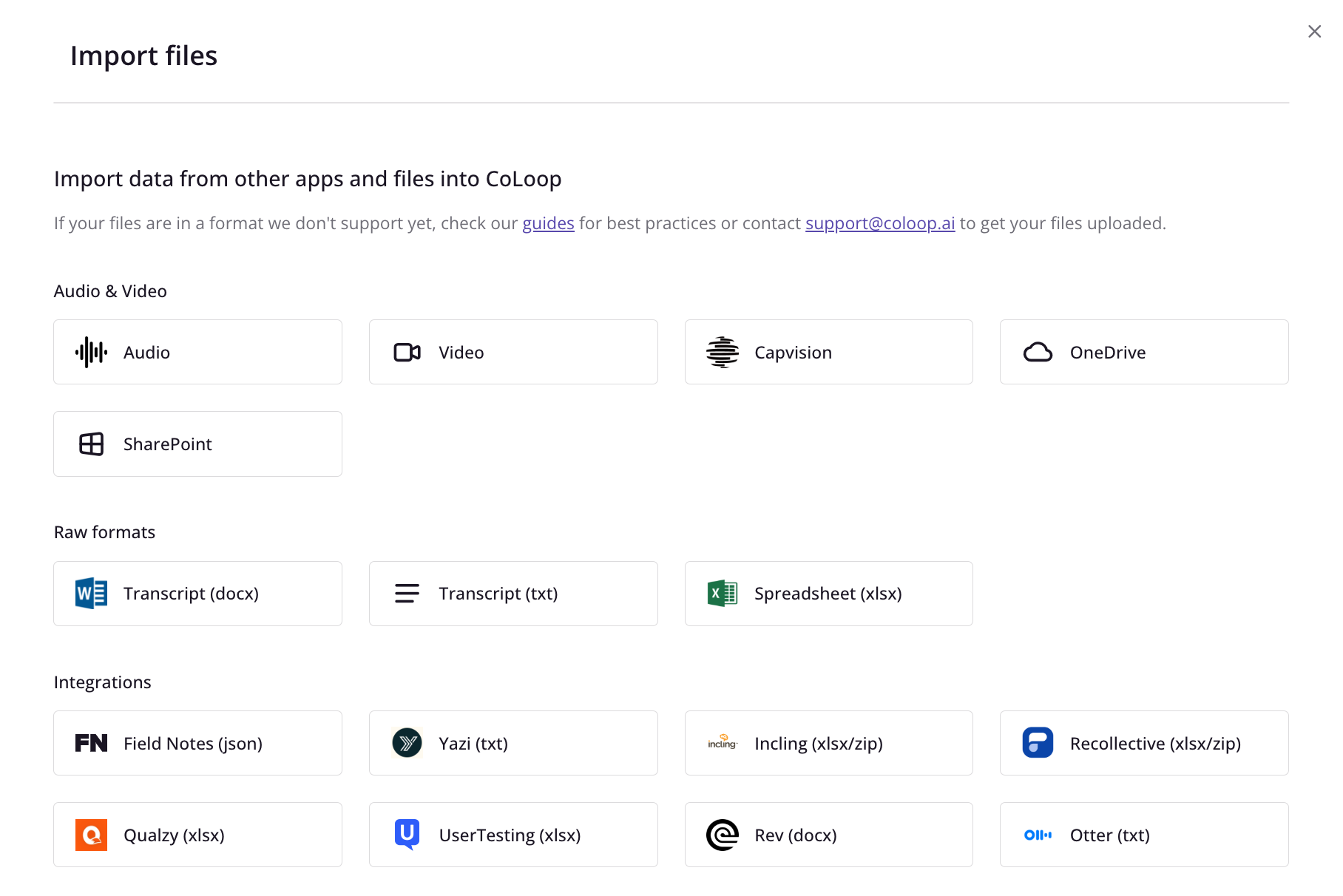Select Rev (docx) import option
Image resolution: width=1343 pixels, height=896 pixels.
[828, 835]
